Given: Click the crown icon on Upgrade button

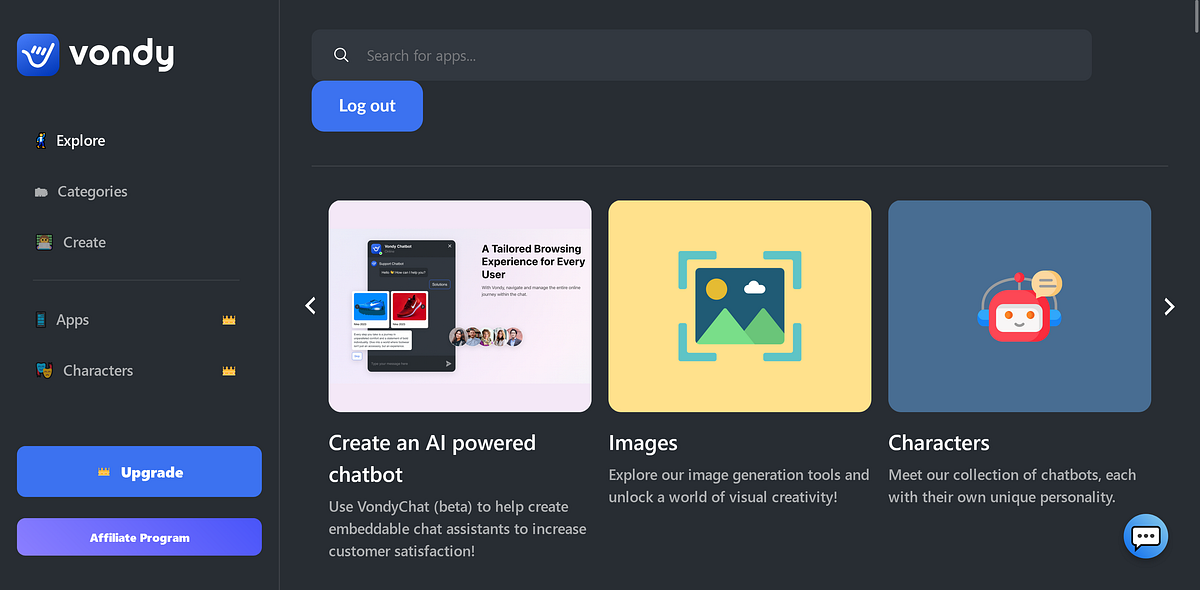Looking at the screenshot, I should [103, 471].
